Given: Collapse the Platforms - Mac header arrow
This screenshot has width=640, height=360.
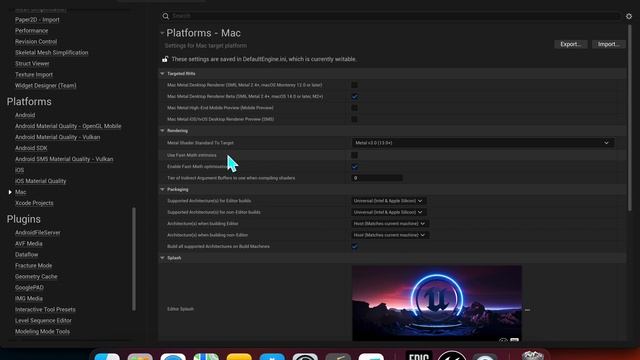Looking at the screenshot, I should (162, 33).
